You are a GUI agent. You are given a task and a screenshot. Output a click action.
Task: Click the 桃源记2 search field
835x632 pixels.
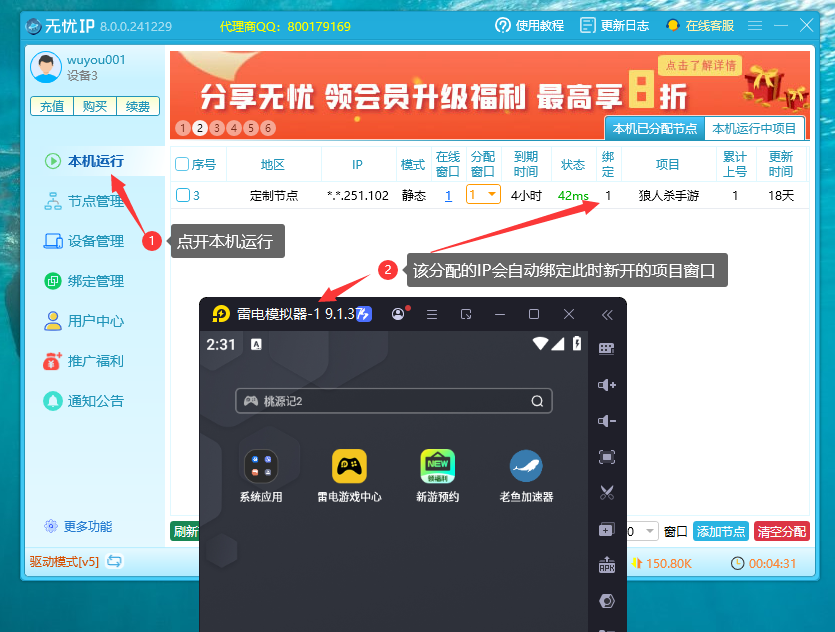pyautogui.click(x=394, y=401)
